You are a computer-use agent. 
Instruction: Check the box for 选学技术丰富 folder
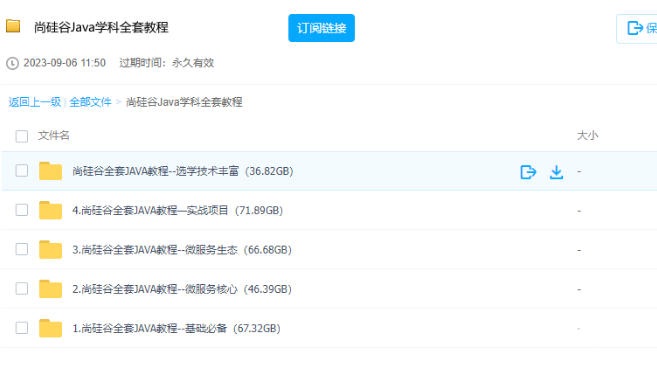tap(22, 171)
